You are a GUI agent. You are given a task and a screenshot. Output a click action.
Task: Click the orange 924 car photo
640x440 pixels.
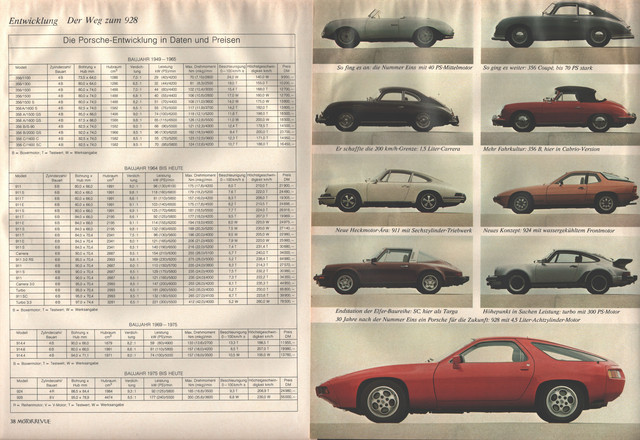pyautogui.click(x=560, y=190)
